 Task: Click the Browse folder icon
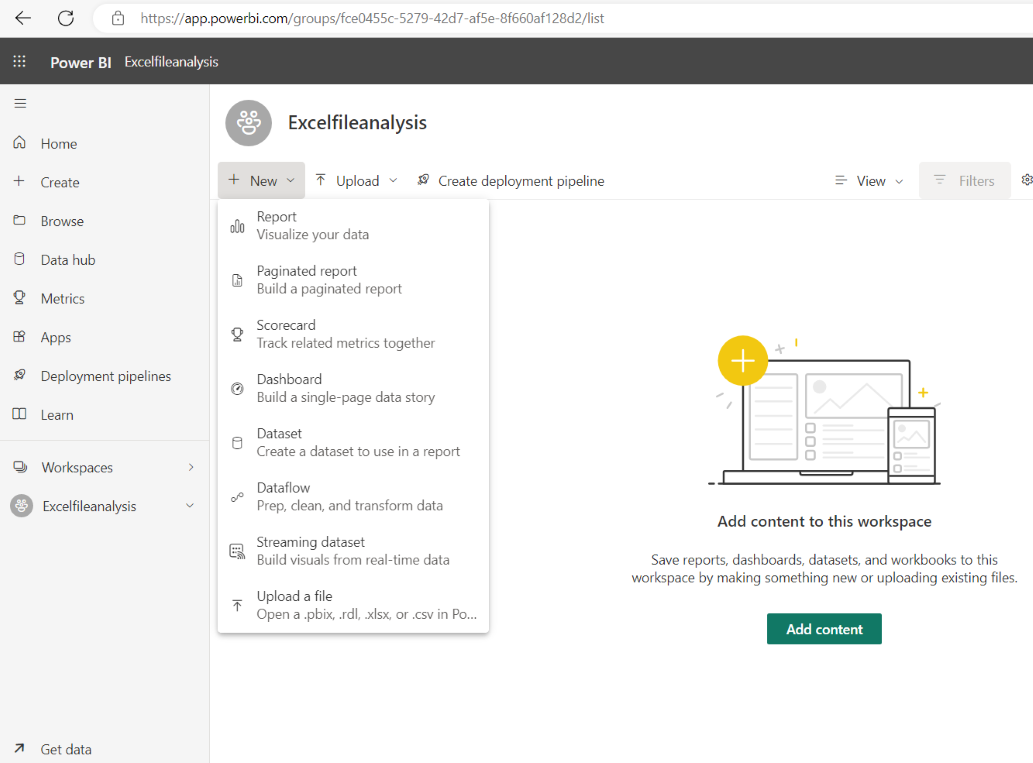(x=20, y=220)
